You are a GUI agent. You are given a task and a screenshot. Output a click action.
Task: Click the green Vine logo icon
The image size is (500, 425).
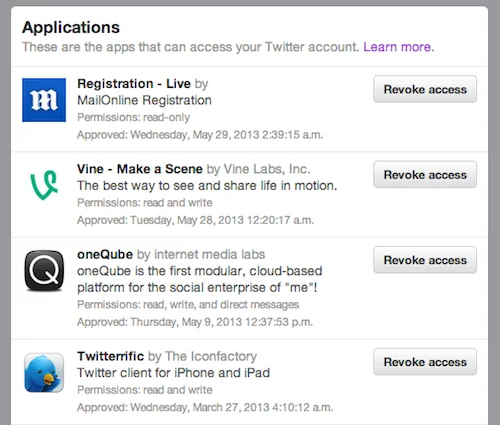click(44, 185)
